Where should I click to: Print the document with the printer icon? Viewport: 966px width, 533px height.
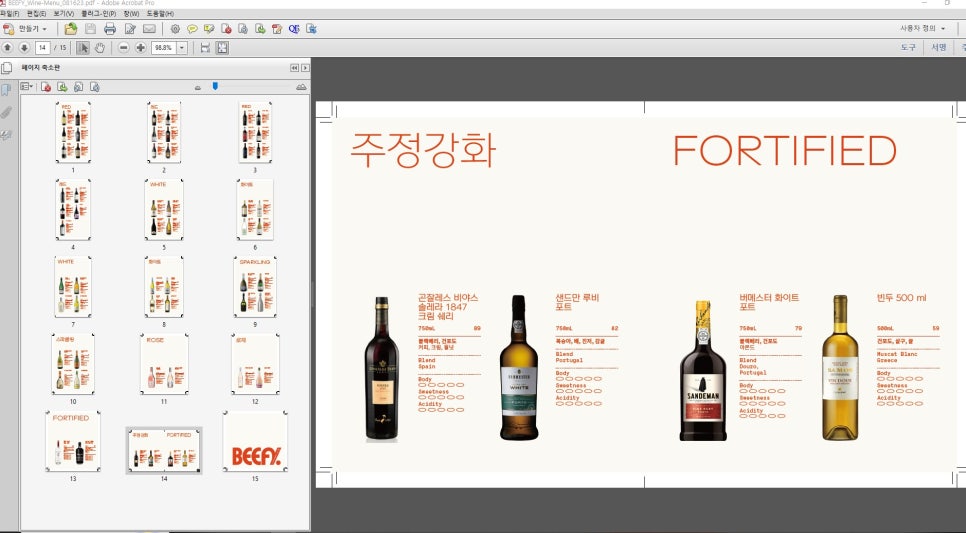click(x=110, y=29)
